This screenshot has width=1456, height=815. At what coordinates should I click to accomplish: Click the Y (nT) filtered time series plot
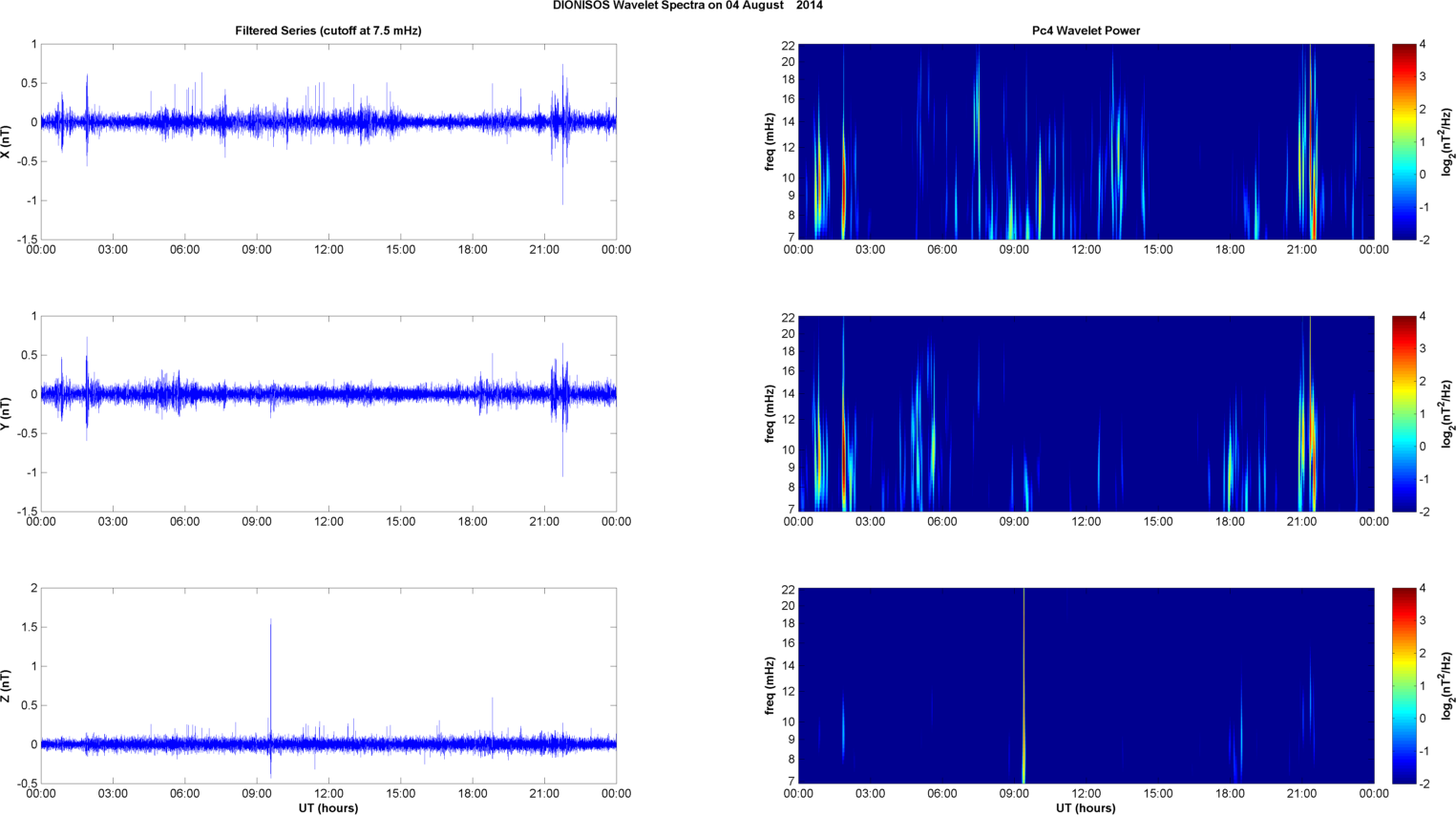[328, 413]
